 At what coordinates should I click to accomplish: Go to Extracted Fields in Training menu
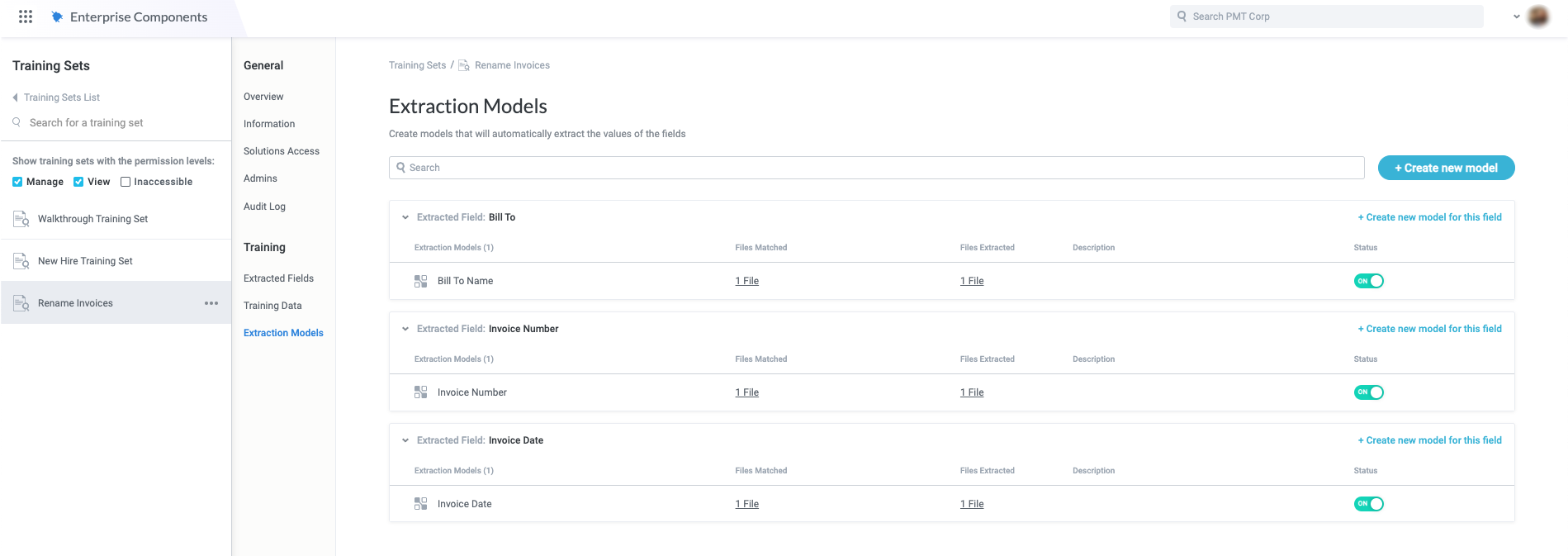tap(278, 278)
